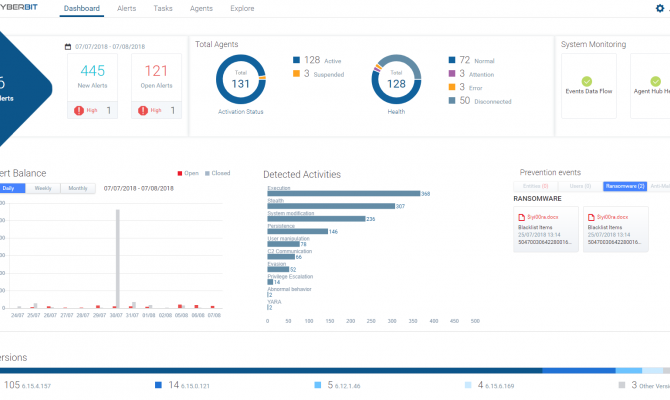Select the Ransomware (2) prevention tab
Image resolution: width=670 pixels, height=400 pixels.
(625, 186)
